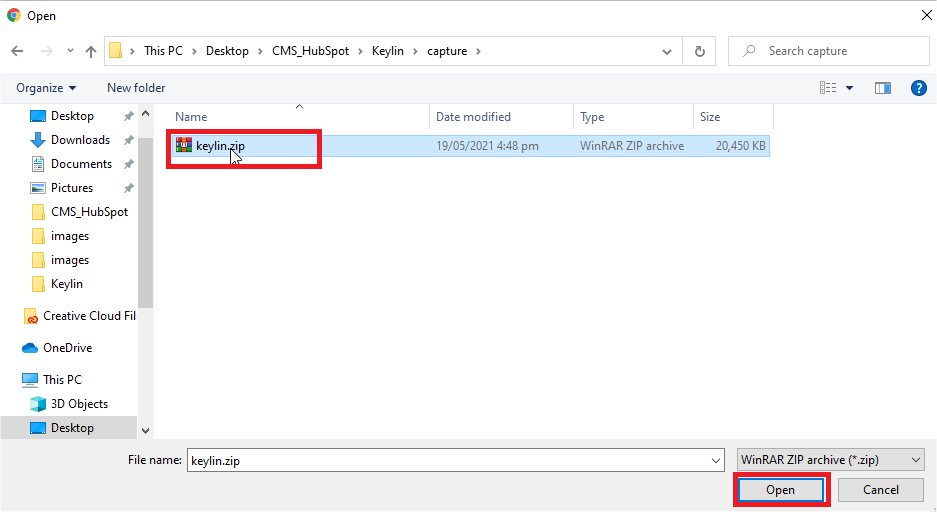
Task: Expand the address bar history dropdown
Action: (x=667, y=51)
